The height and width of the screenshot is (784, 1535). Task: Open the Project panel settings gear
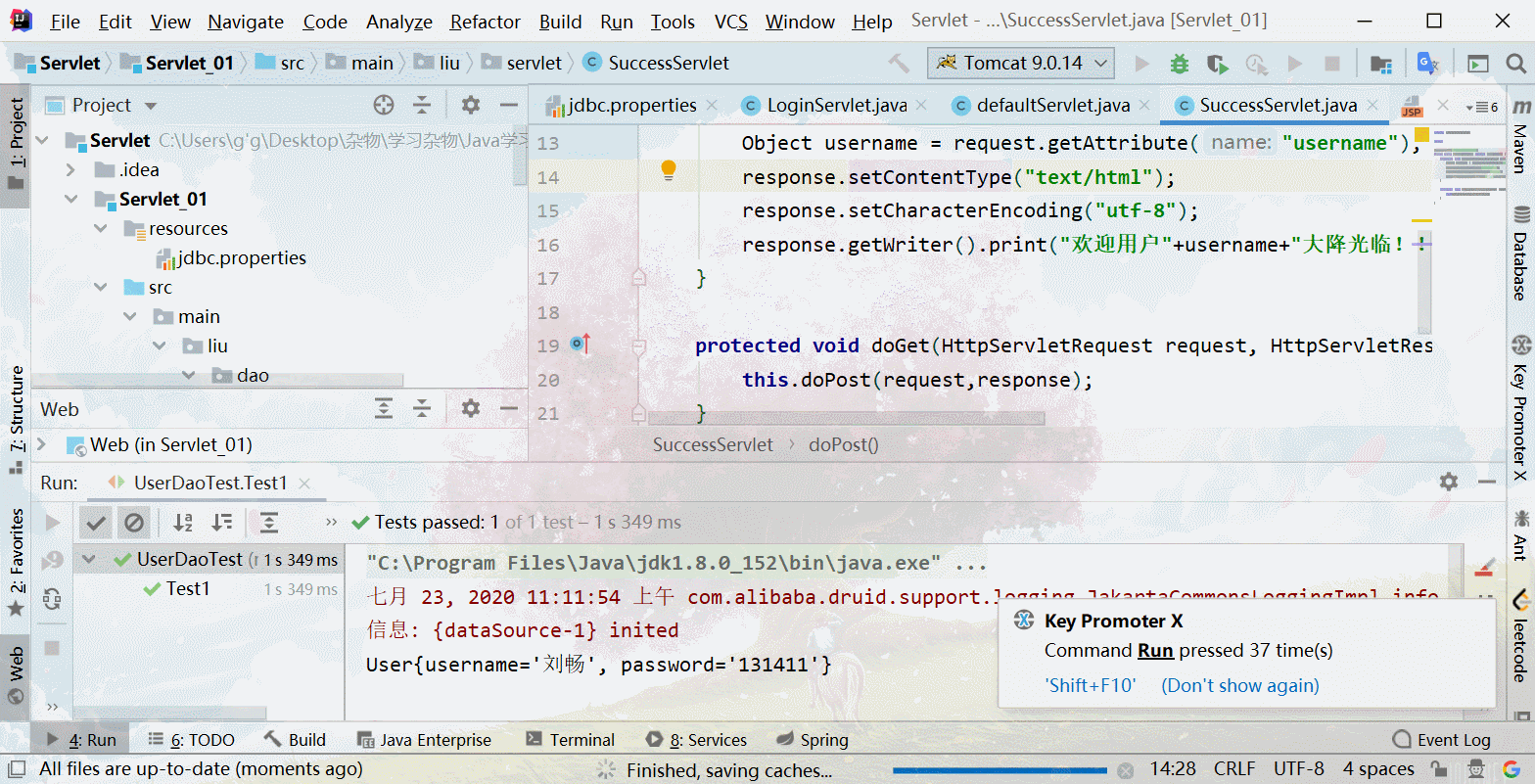[471, 105]
